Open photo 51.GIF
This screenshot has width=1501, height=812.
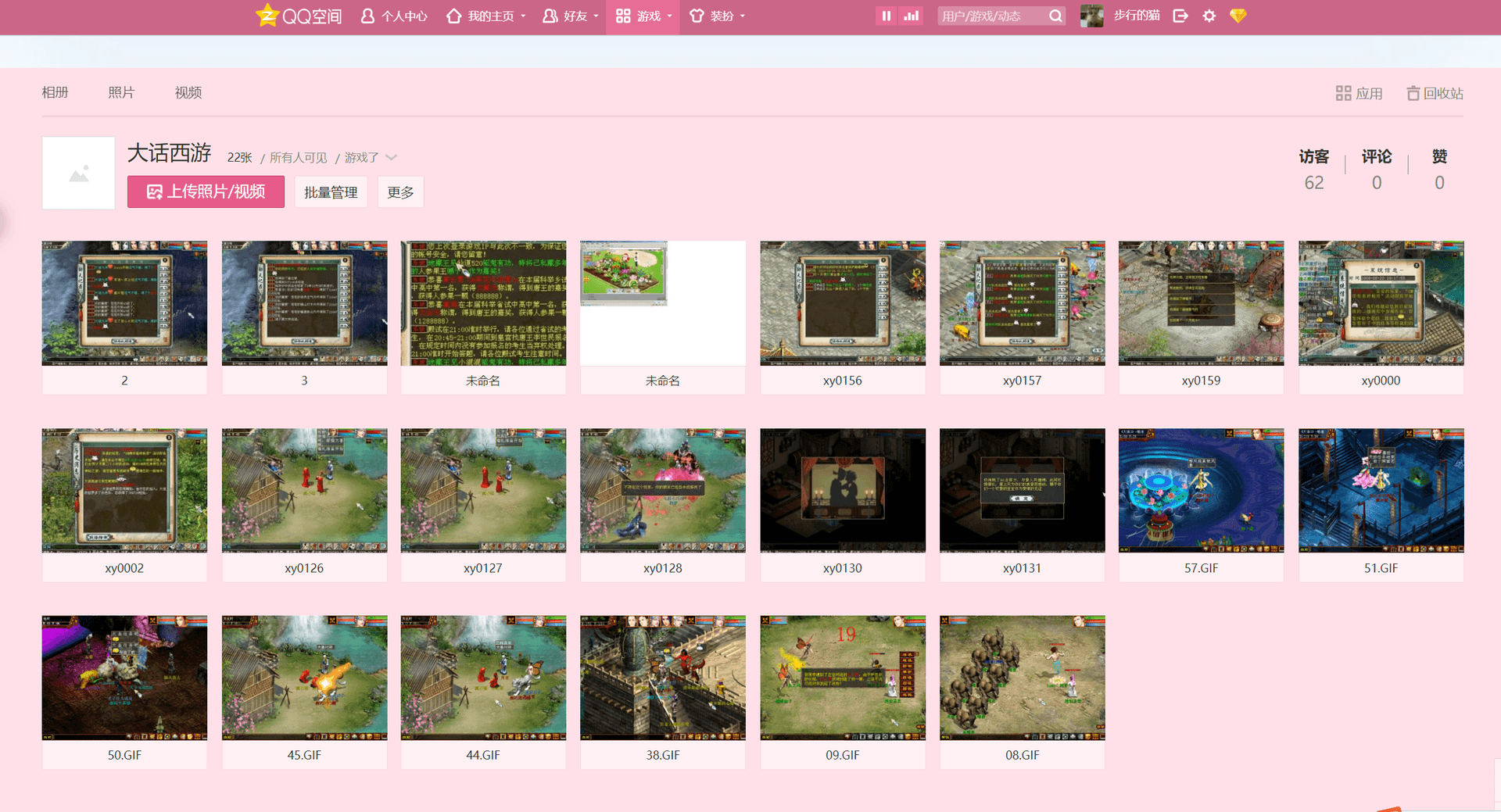tap(1381, 490)
